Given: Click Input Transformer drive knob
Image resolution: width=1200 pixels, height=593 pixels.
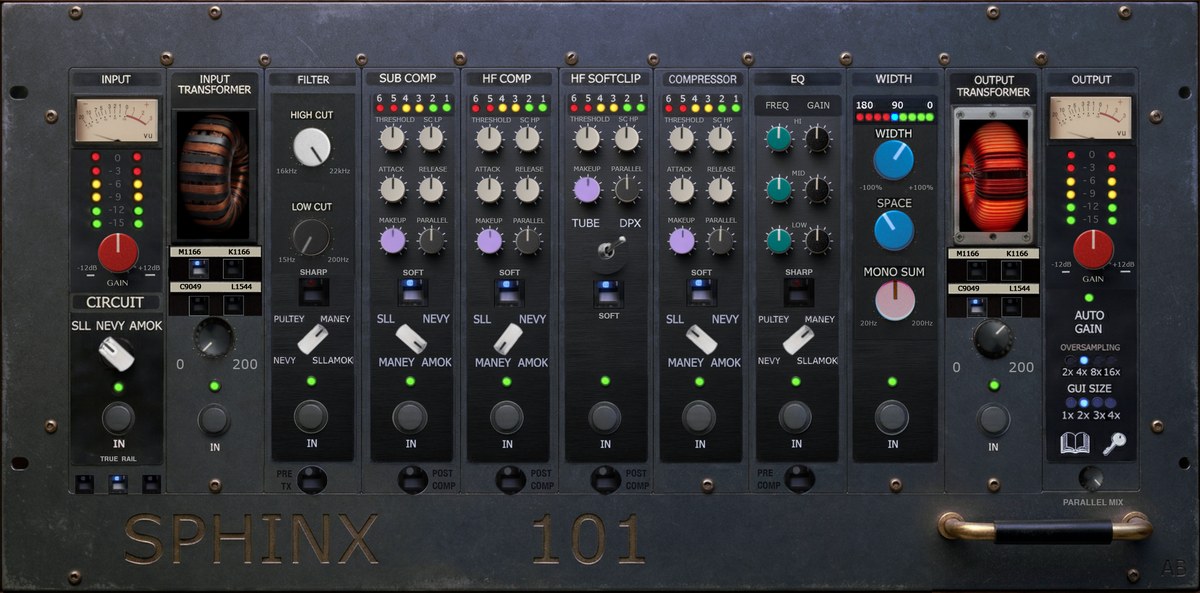Looking at the screenshot, I should [213, 338].
